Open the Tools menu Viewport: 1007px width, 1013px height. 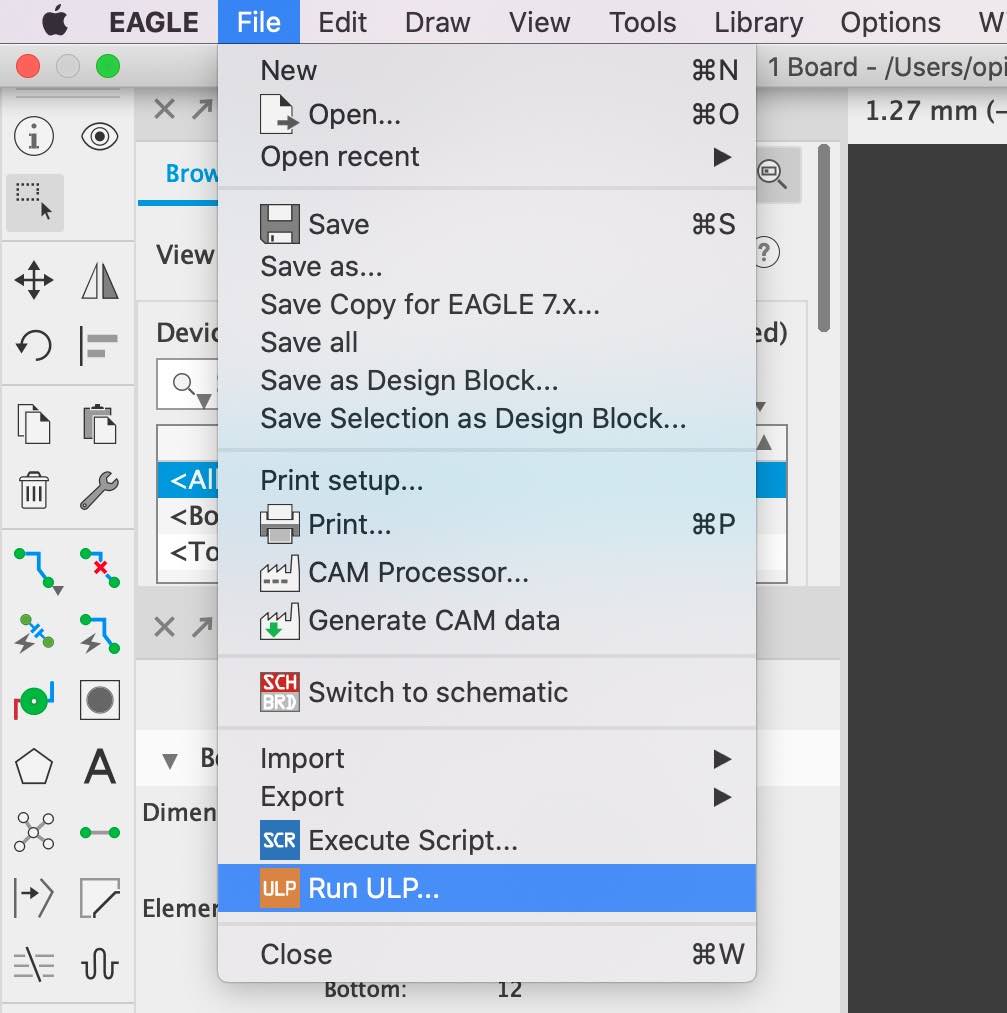pos(643,22)
